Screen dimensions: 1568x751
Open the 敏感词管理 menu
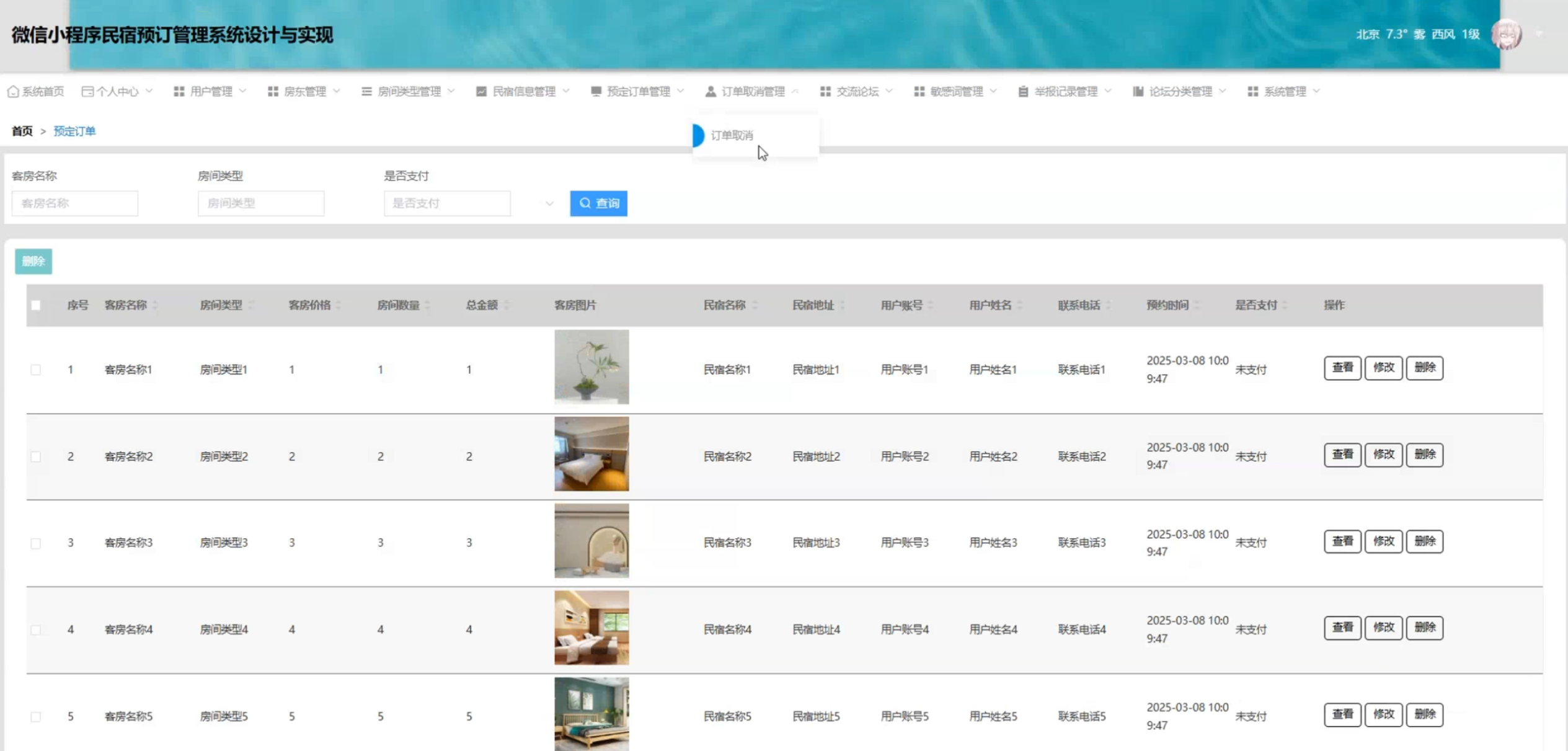pos(956,92)
